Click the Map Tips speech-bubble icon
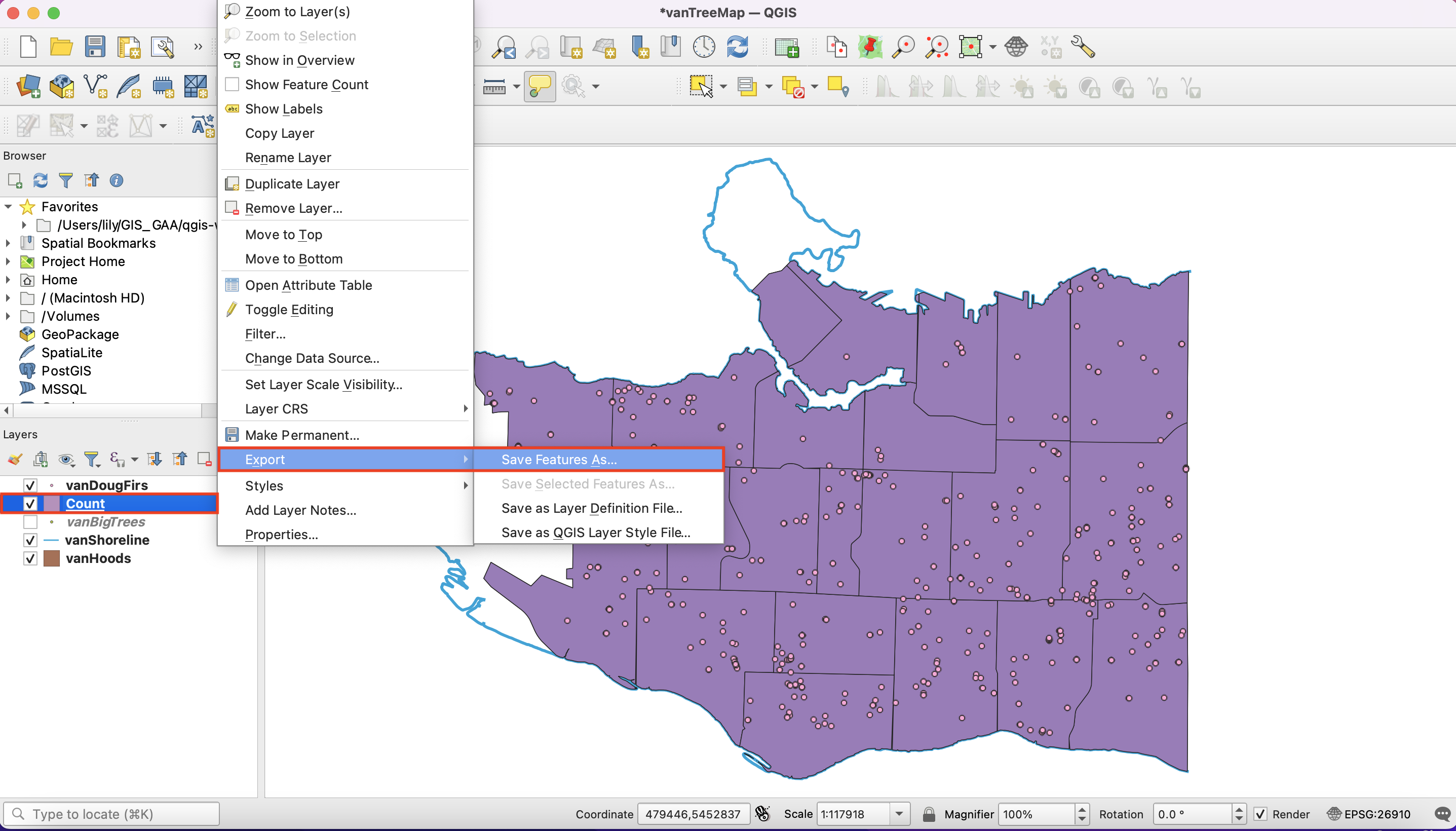1456x831 pixels. 539,87
